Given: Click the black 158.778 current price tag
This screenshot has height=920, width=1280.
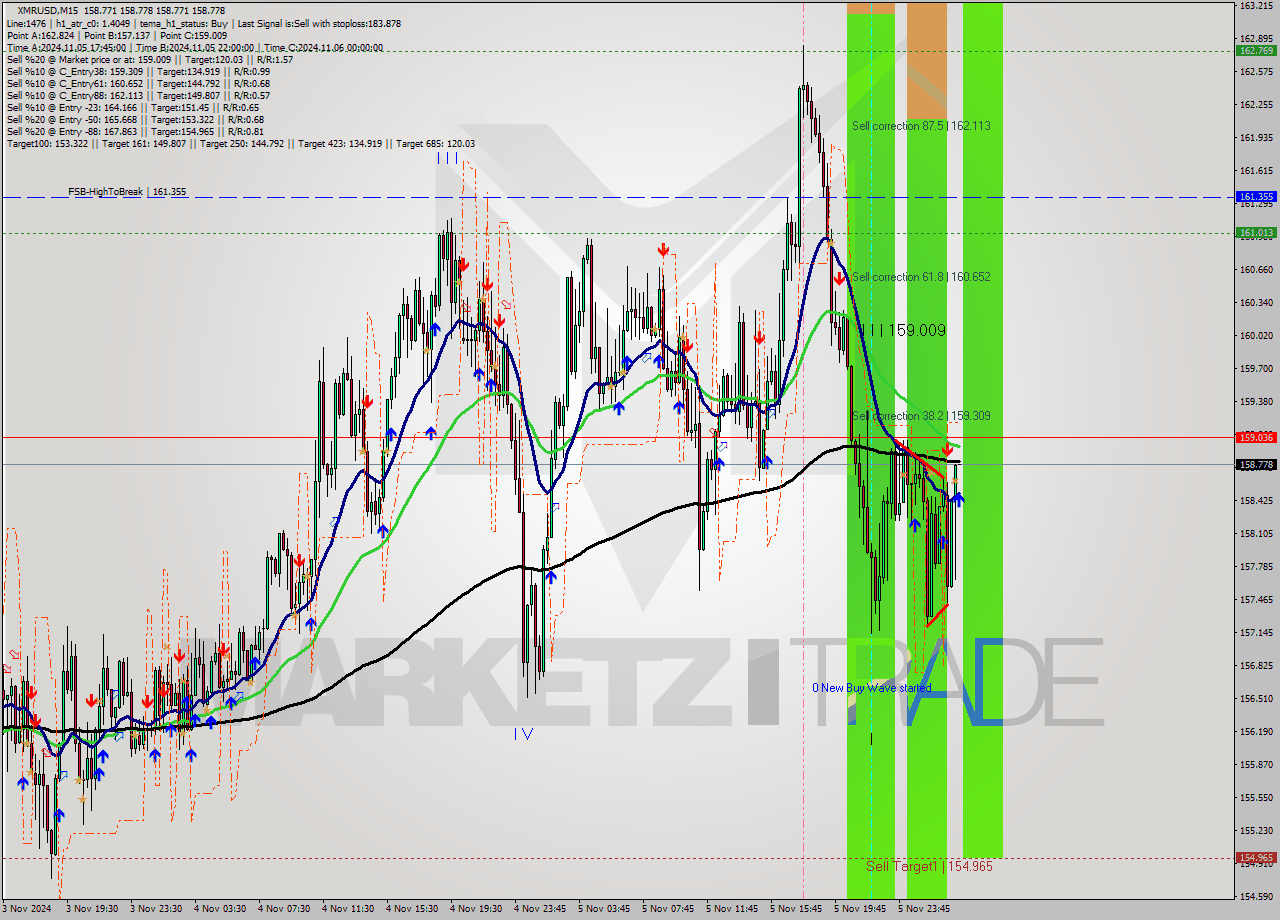Looking at the screenshot, I should (1256, 464).
